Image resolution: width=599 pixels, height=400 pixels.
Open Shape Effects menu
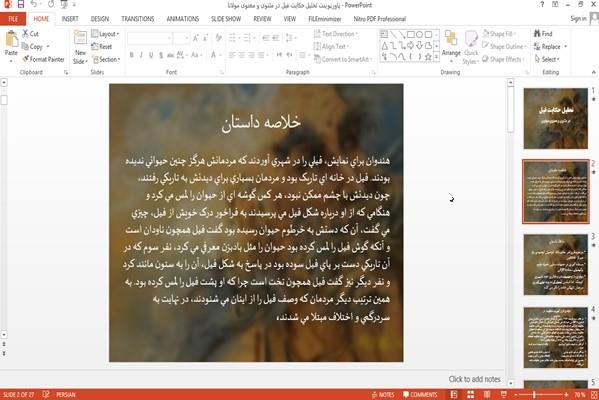(503, 59)
